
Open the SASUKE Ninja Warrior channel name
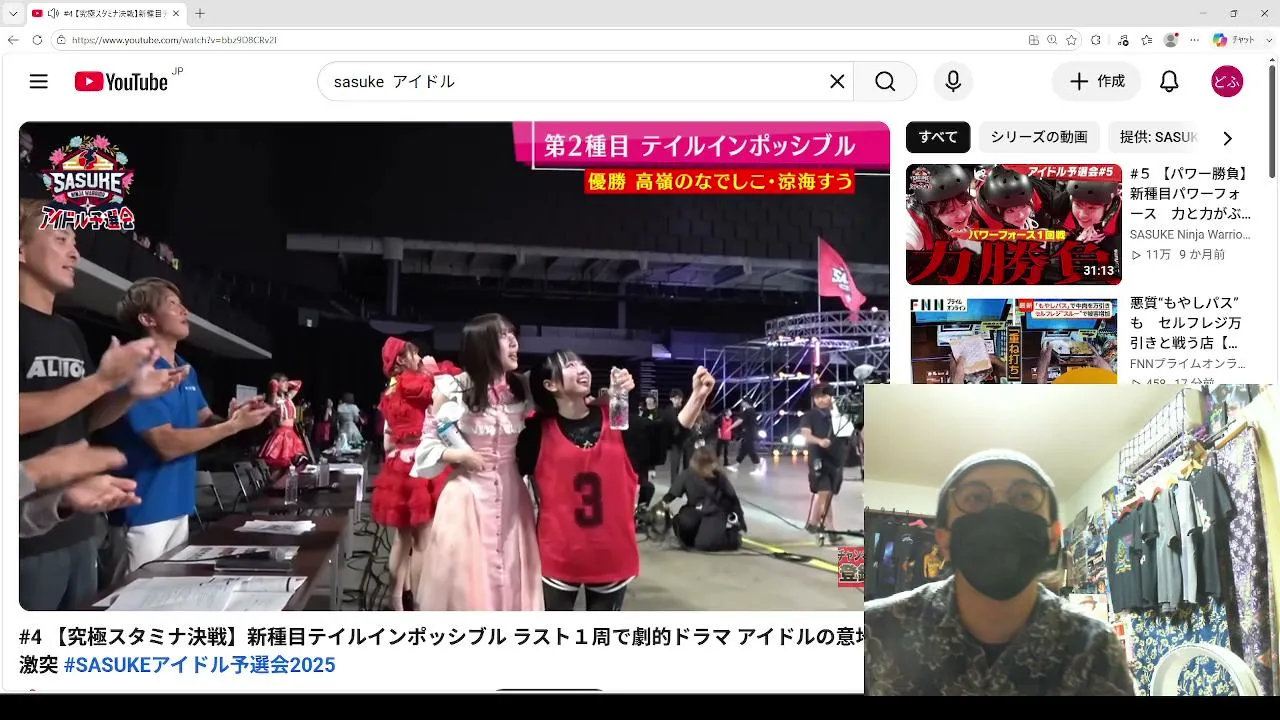click(x=1190, y=235)
